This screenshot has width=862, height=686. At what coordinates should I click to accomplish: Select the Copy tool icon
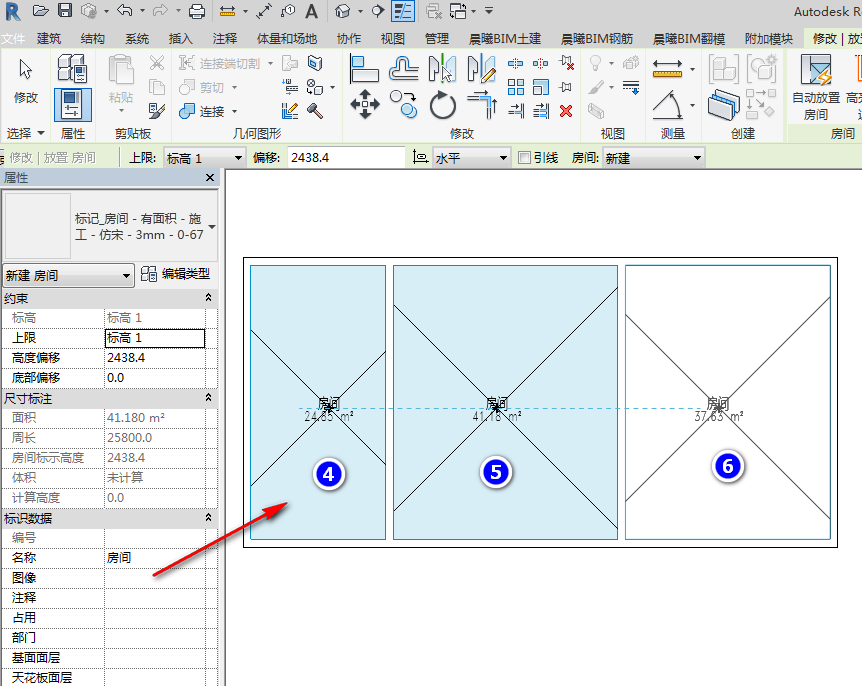tap(404, 104)
